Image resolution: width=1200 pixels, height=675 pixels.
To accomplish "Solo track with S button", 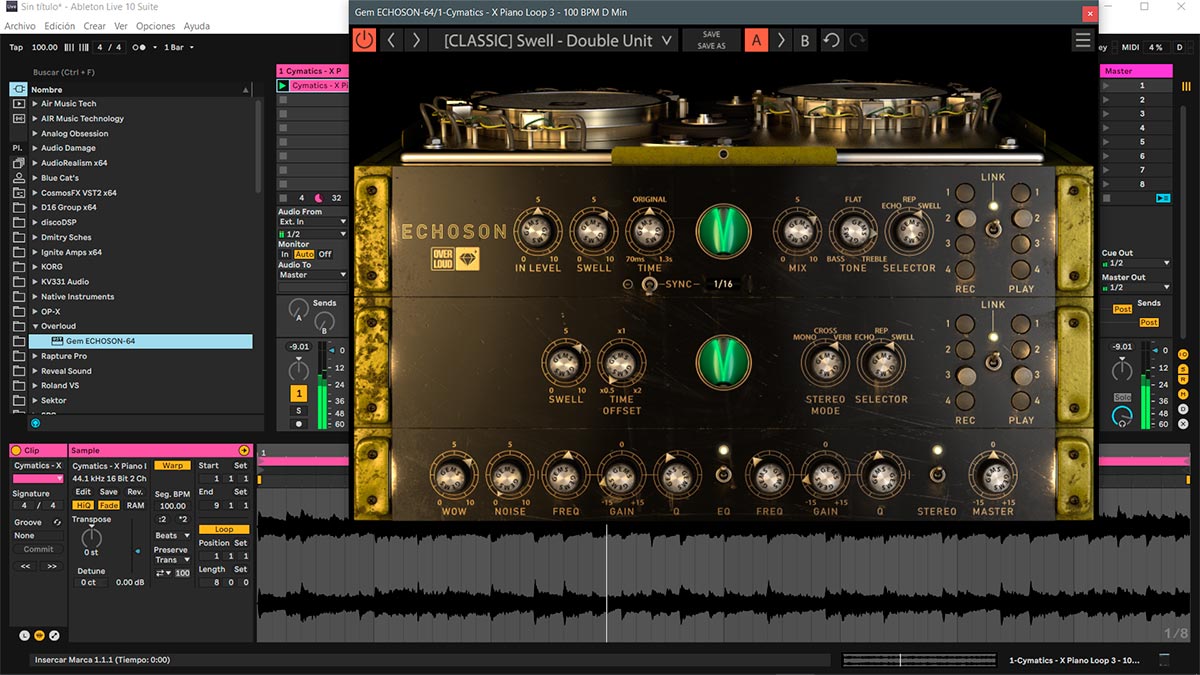I will (298, 411).
